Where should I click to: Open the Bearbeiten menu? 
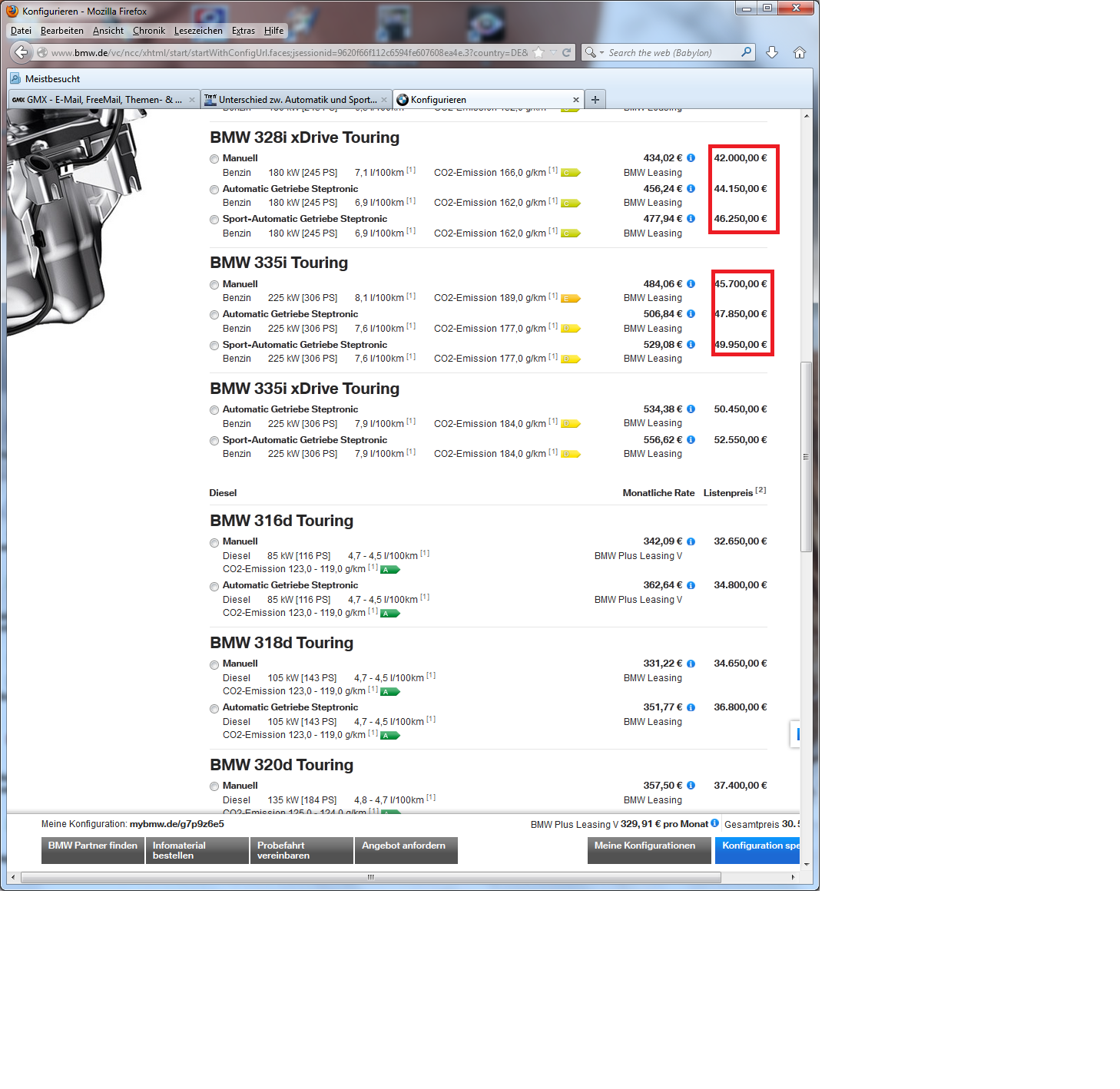62,31
